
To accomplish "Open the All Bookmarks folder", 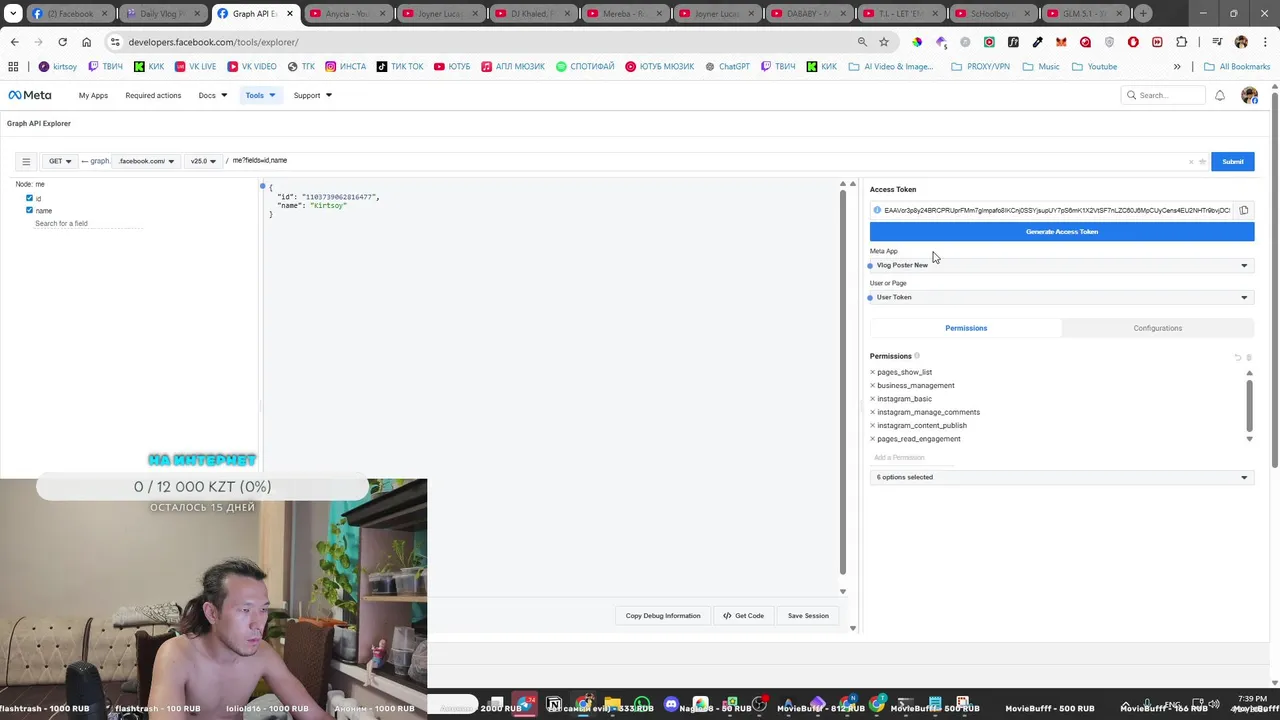I will [1237, 67].
